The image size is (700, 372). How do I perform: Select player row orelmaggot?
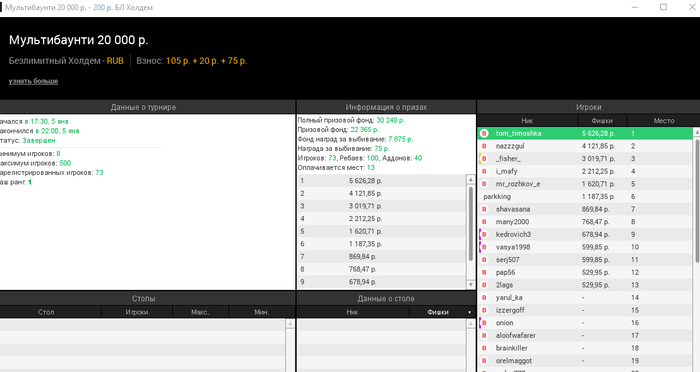point(585,361)
